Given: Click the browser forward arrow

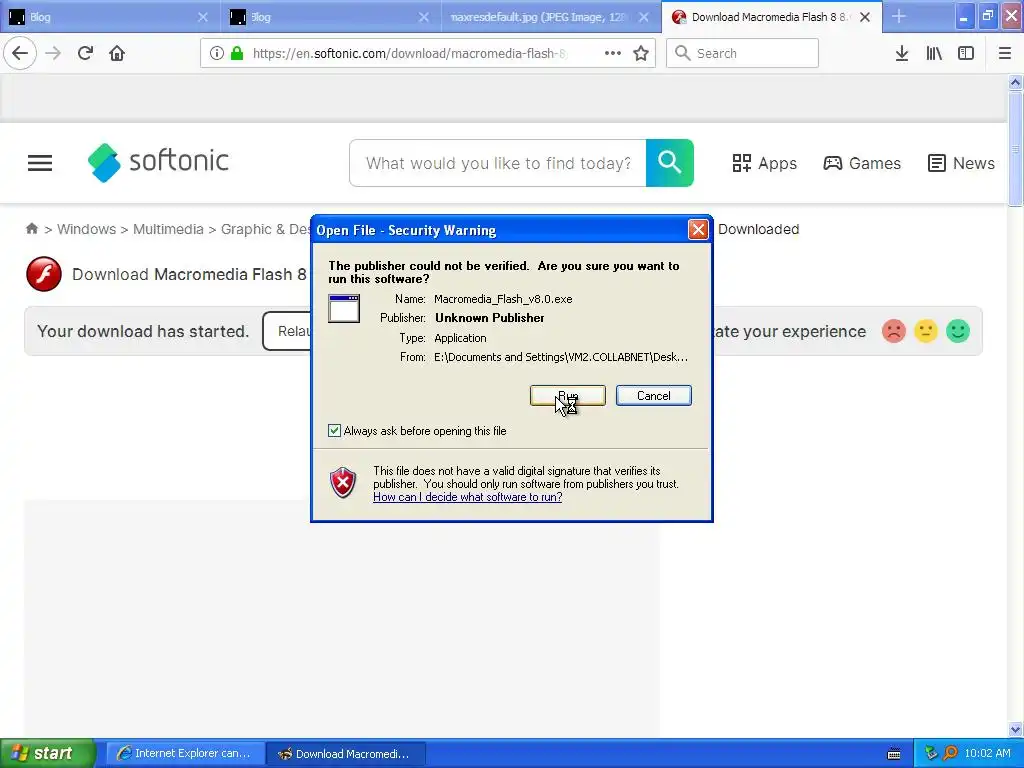Looking at the screenshot, I should [53, 53].
